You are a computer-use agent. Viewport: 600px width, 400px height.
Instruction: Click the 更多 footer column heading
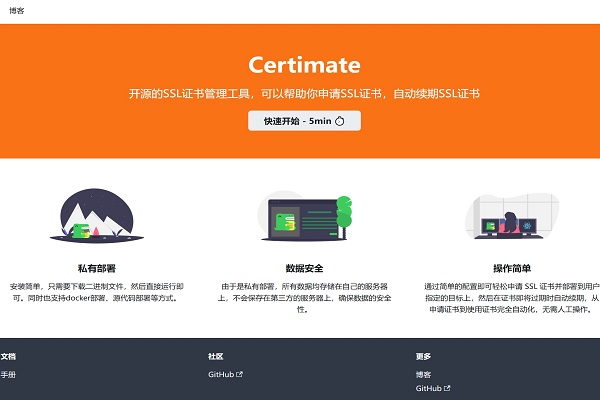pos(424,355)
